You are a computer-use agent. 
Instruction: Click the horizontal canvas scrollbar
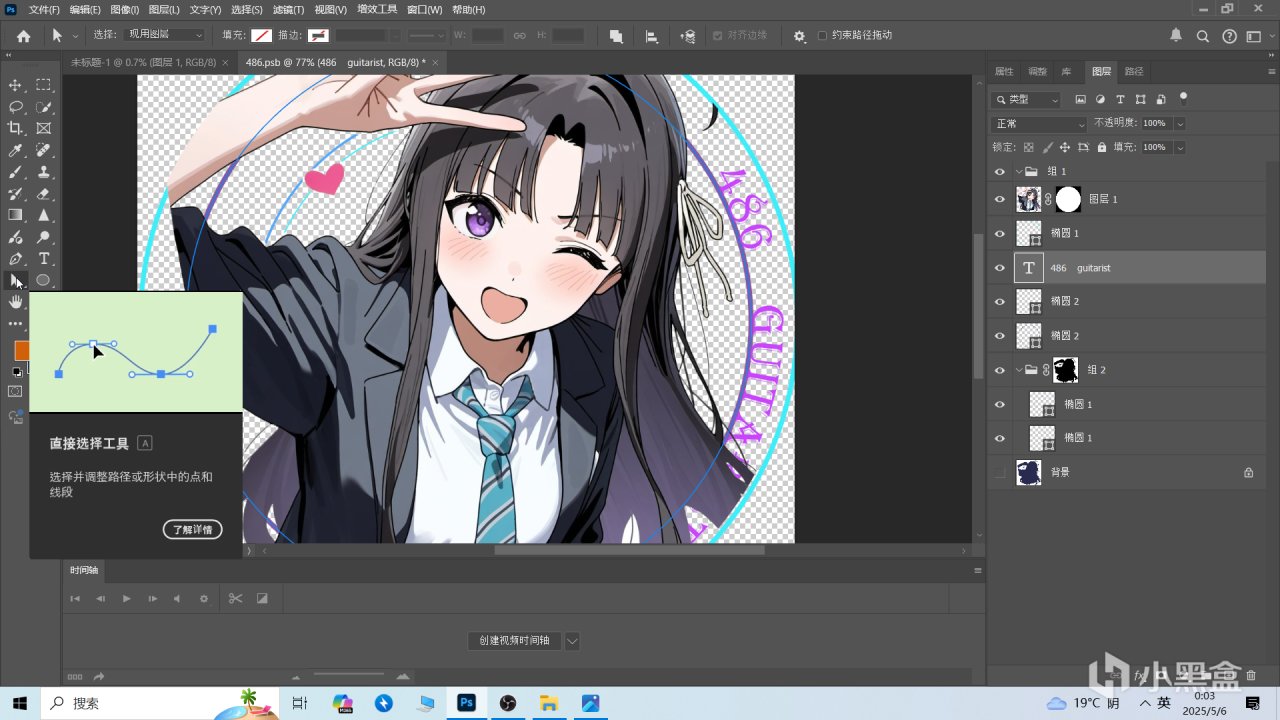[629, 550]
